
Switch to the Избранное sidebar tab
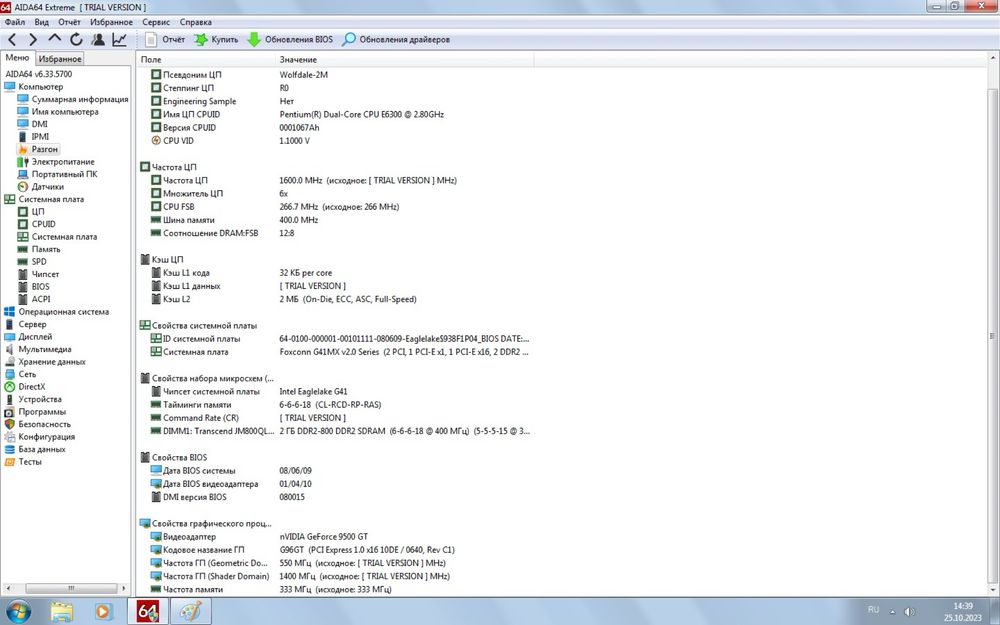pyautogui.click(x=60, y=59)
